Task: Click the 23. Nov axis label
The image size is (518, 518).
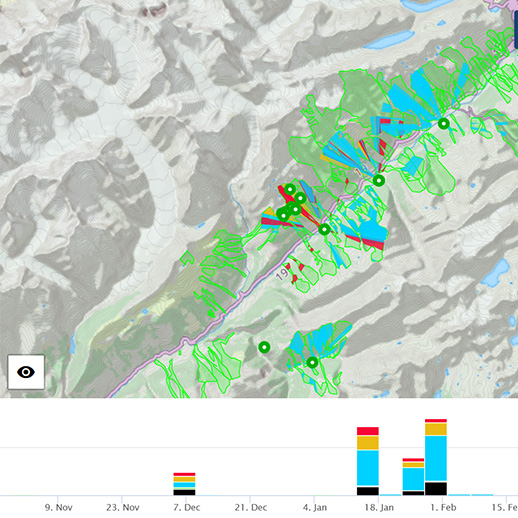Action: point(123,507)
